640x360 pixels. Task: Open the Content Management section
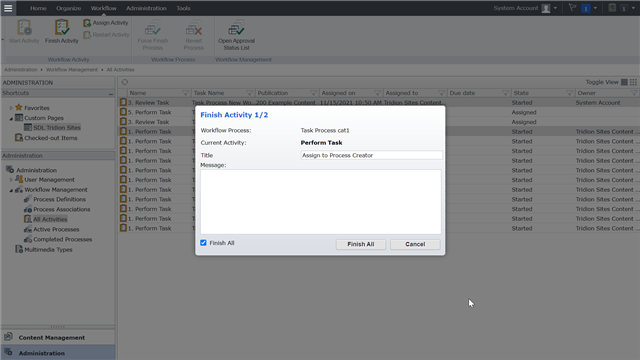pyautogui.click(x=58, y=338)
